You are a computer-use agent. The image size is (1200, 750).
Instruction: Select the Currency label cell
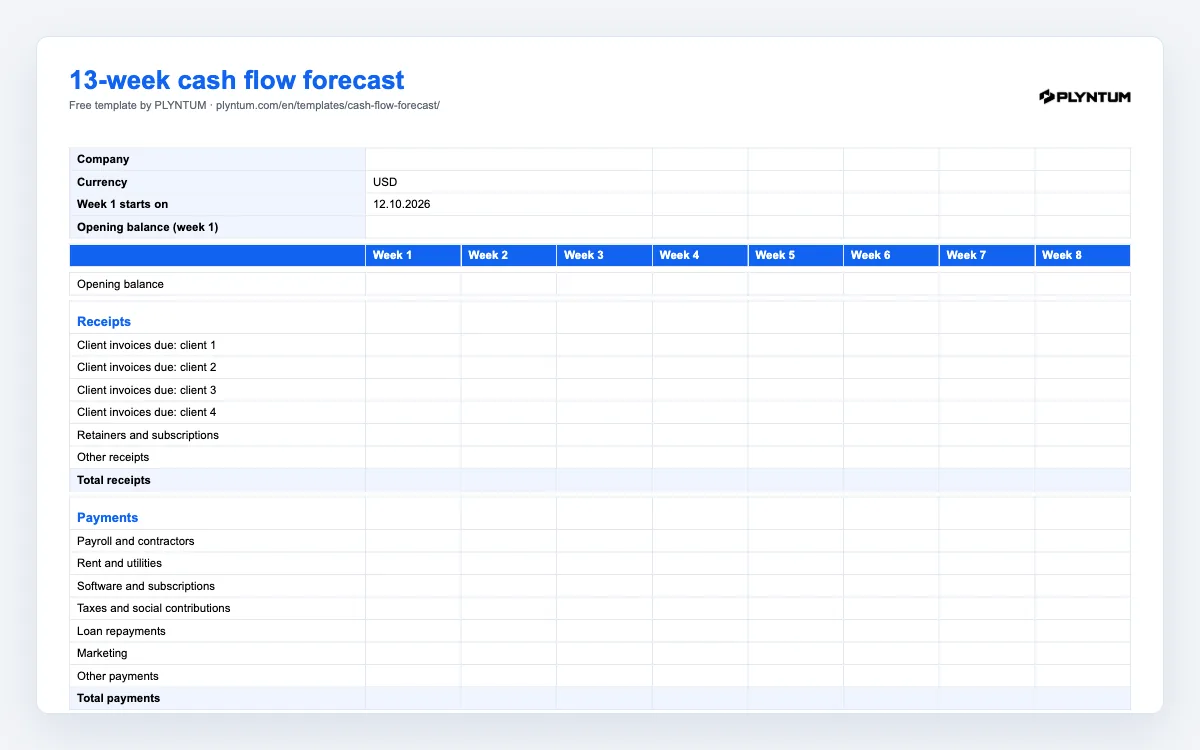[217, 182]
